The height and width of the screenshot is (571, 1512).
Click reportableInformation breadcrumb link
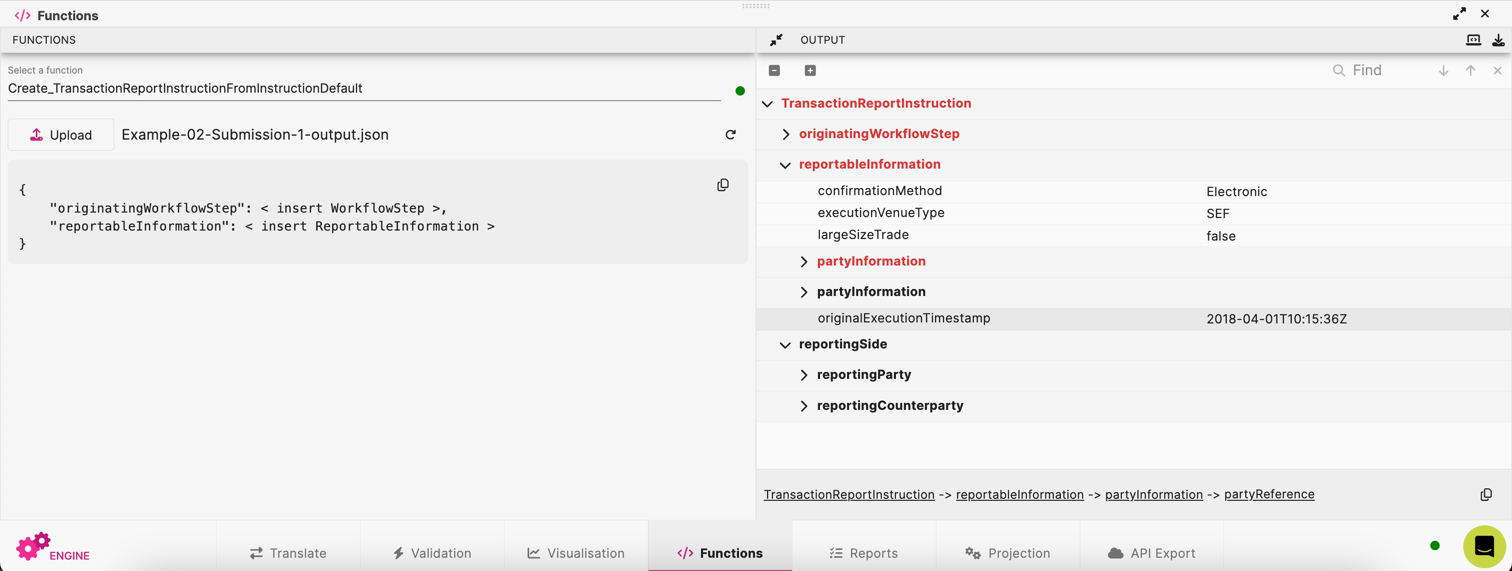click(x=1020, y=495)
